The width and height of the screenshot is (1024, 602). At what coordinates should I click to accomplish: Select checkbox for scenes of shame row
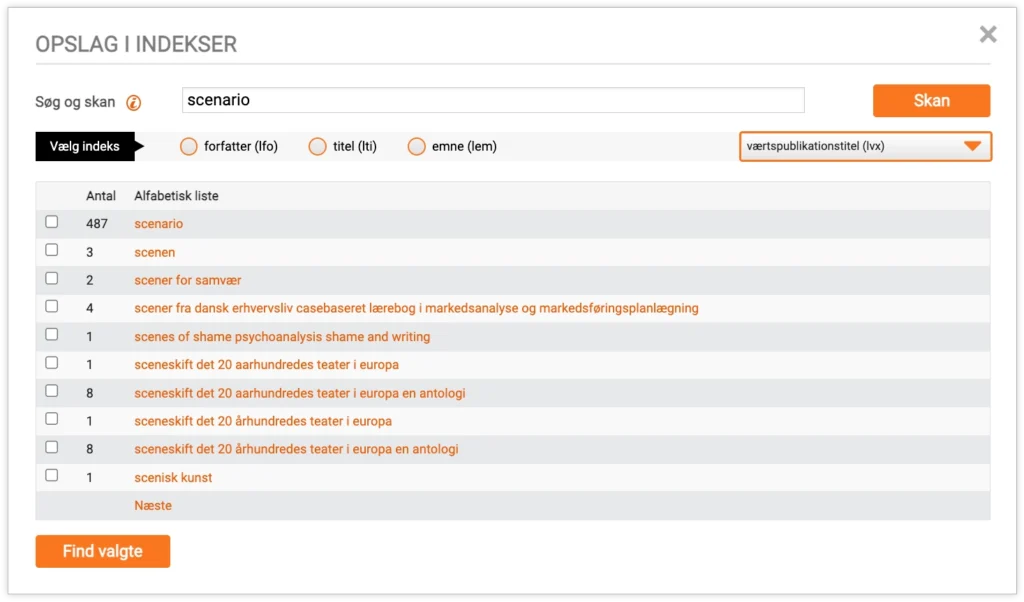[52, 335]
